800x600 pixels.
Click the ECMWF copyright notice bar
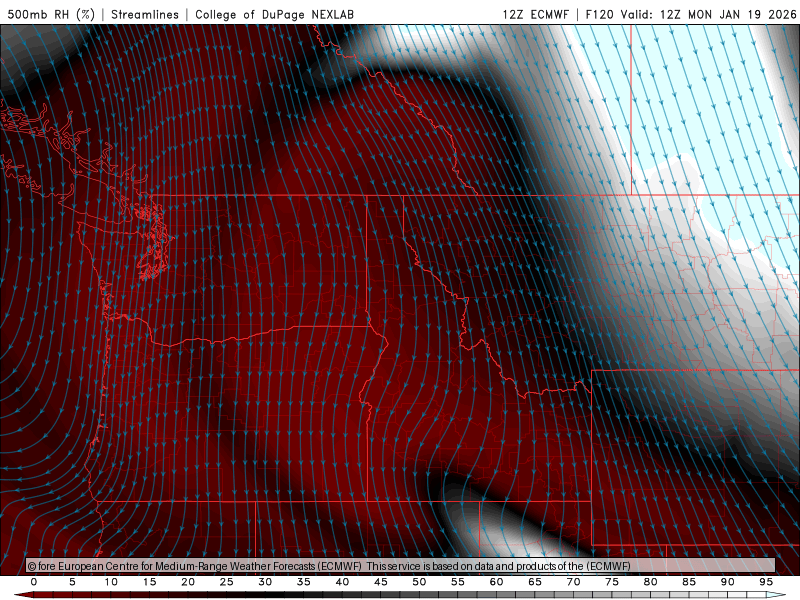(401, 566)
